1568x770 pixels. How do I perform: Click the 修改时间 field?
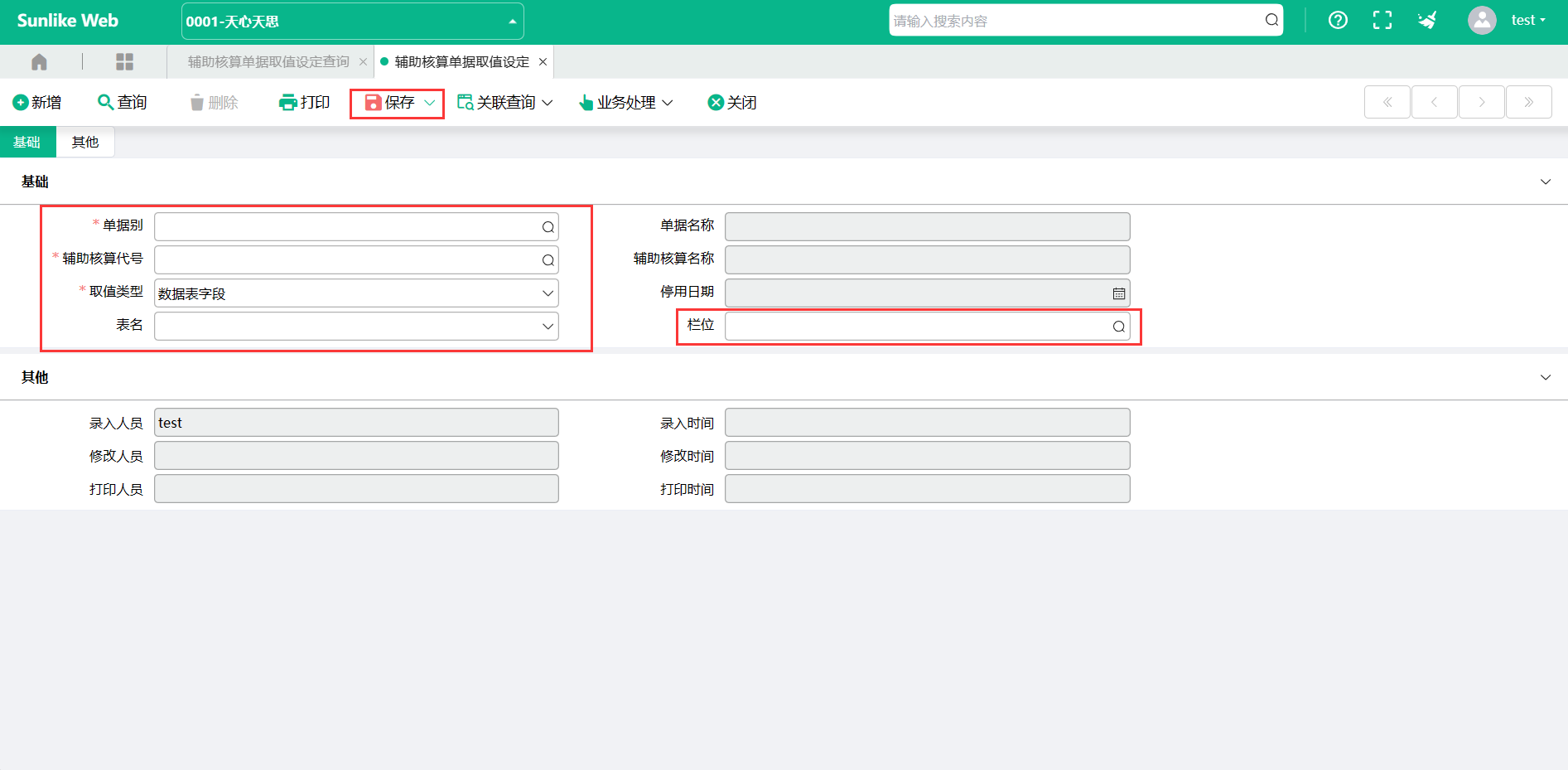click(928, 456)
